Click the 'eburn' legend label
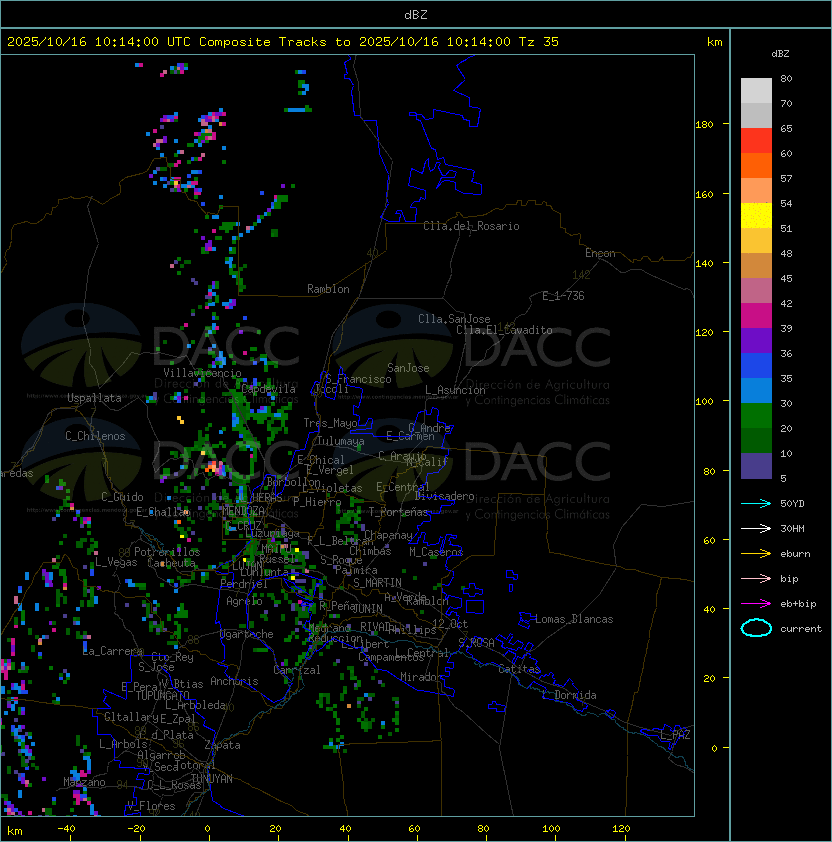Screen dimensions: 832x842 coord(795,554)
